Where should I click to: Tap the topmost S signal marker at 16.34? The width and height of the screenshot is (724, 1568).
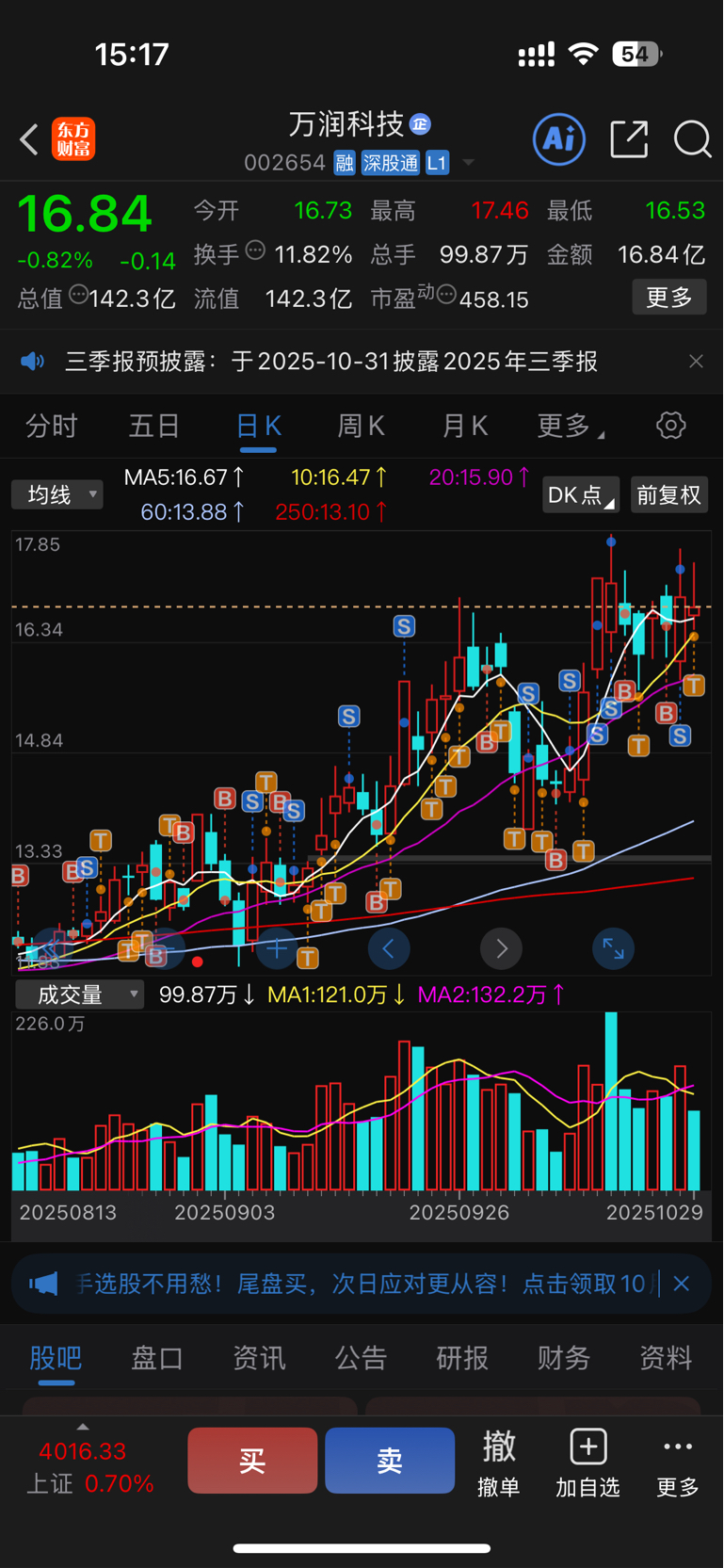(x=404, y=626)
